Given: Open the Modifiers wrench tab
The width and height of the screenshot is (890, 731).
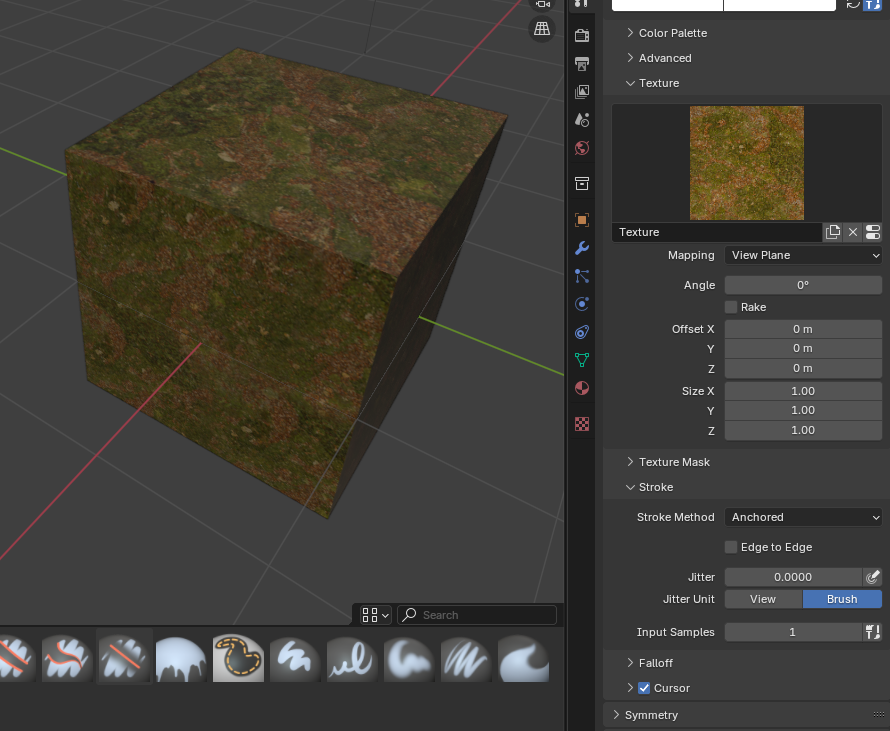Looking at the screenshot, I should (x=582, y=248).
